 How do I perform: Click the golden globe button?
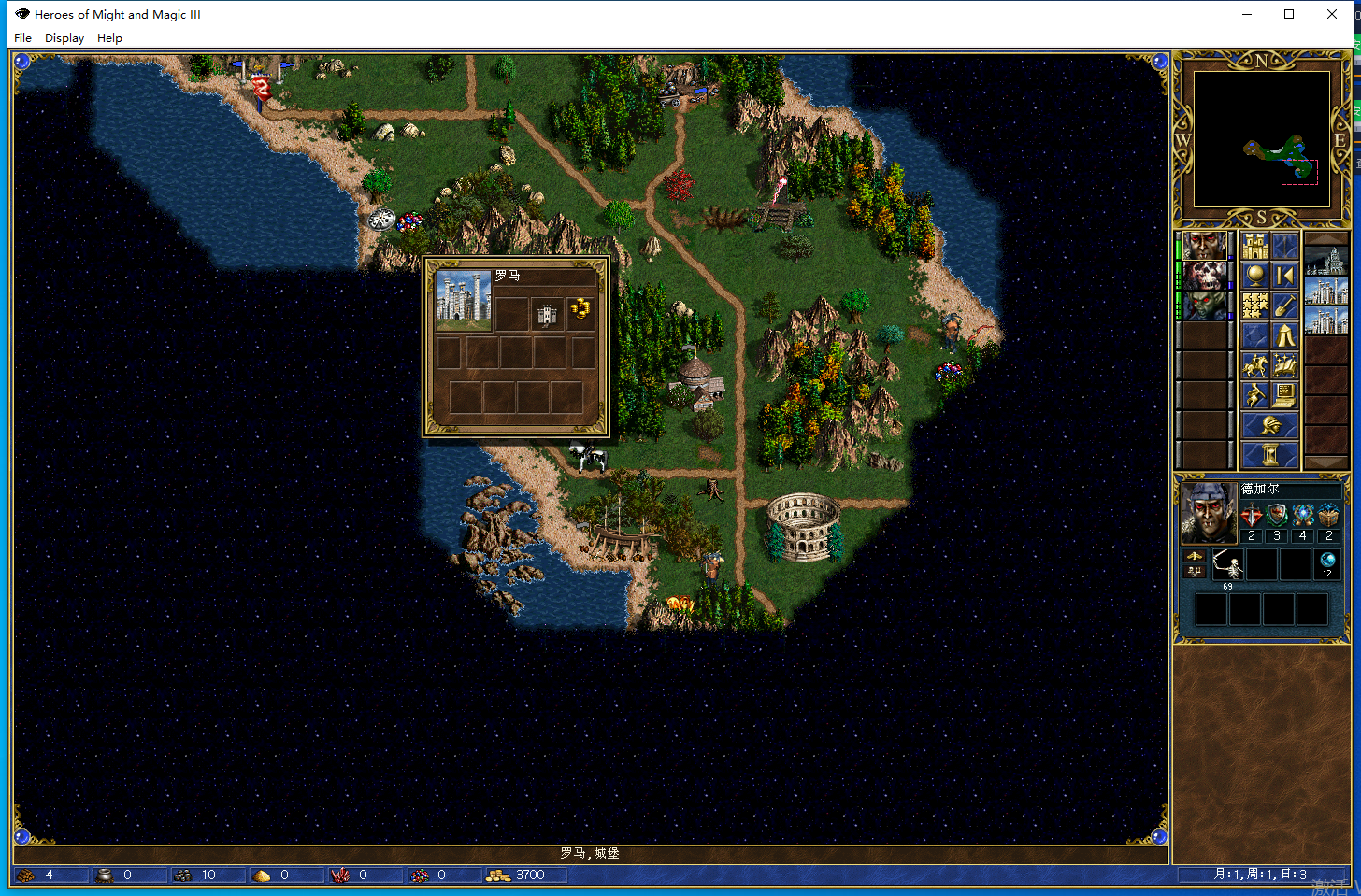(x=1255, y=276)
